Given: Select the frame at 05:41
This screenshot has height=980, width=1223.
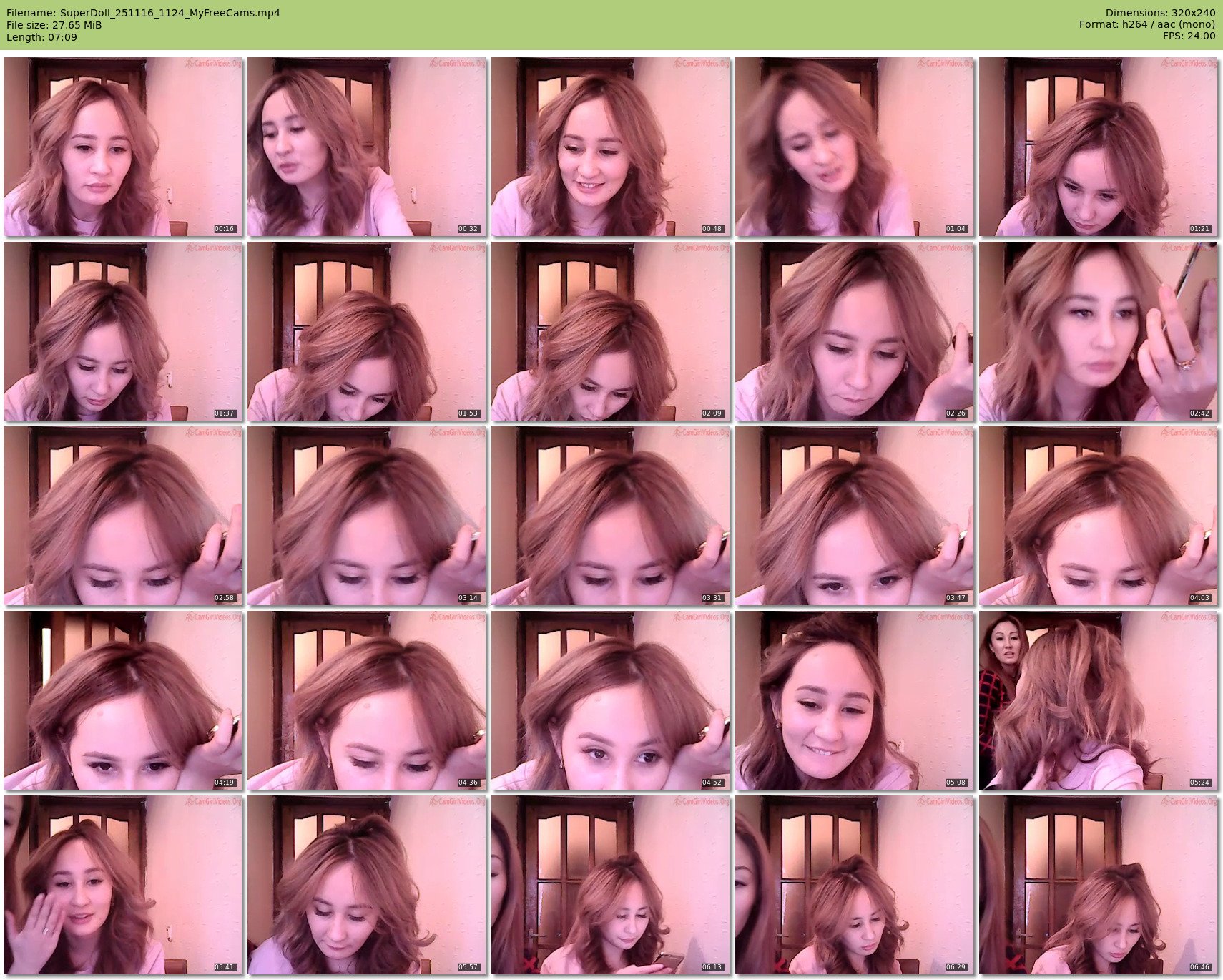Looking at the screenshot, I should [x=123, y=885].
